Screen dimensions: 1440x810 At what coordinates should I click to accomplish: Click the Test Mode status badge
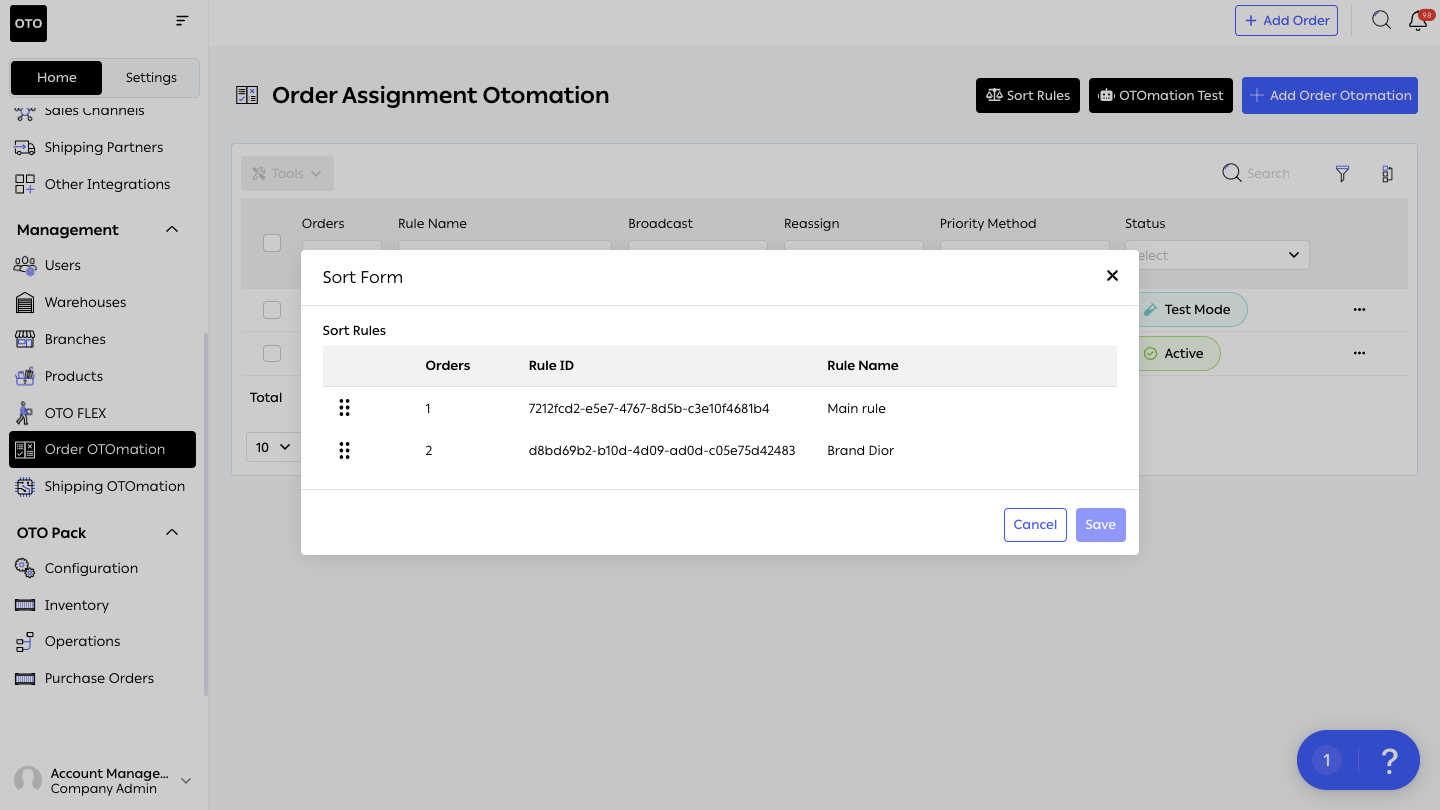[1193, 310]
